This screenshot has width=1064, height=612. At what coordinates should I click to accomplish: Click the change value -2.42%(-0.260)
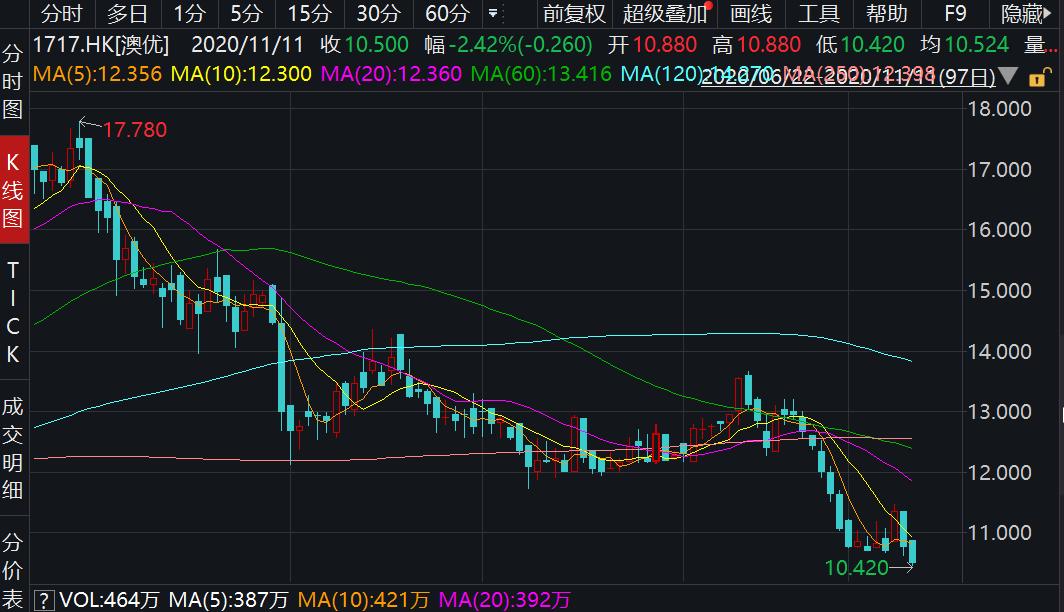click(520, 45)
